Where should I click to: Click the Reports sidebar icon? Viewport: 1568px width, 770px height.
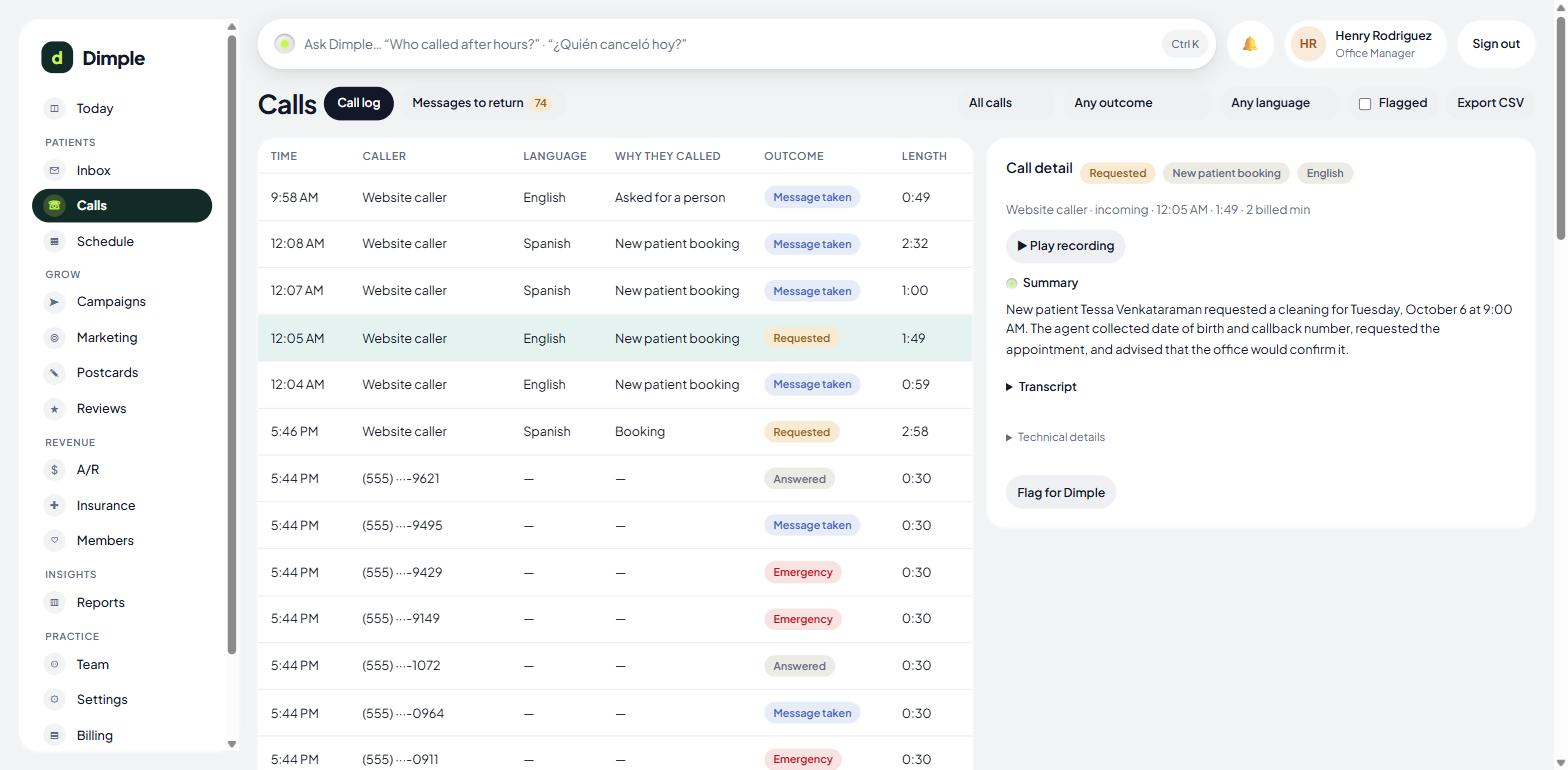click(x=55, y=602)
